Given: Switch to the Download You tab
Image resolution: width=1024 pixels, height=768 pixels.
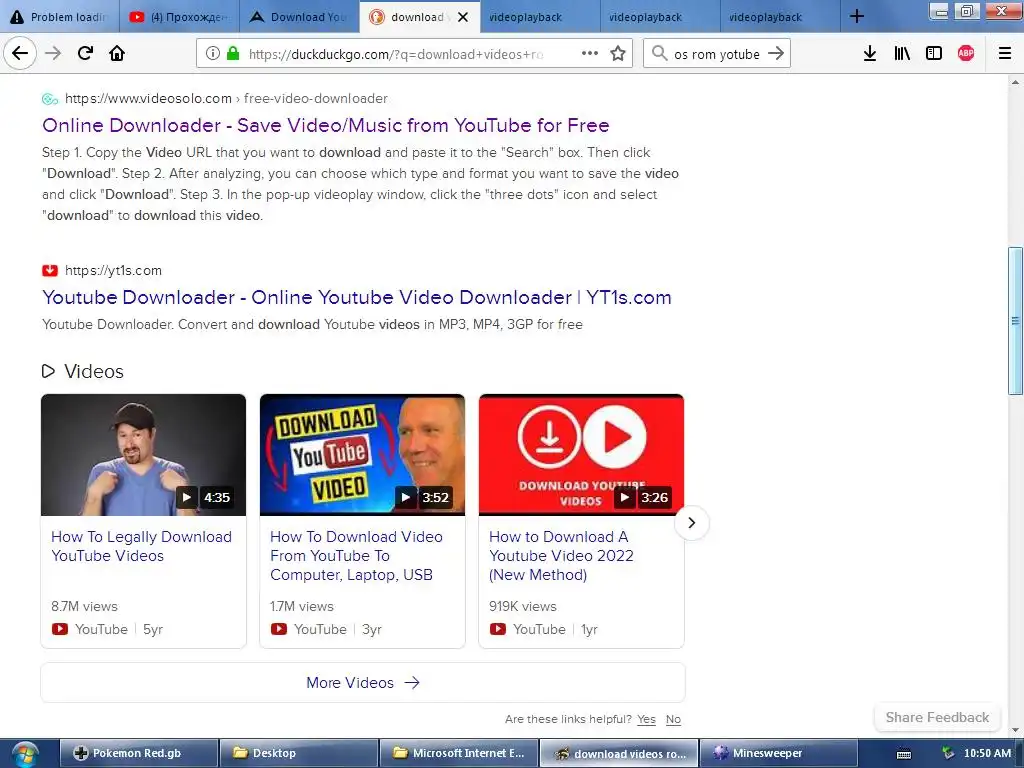Looking at the screenshot, I should [299, 17].
